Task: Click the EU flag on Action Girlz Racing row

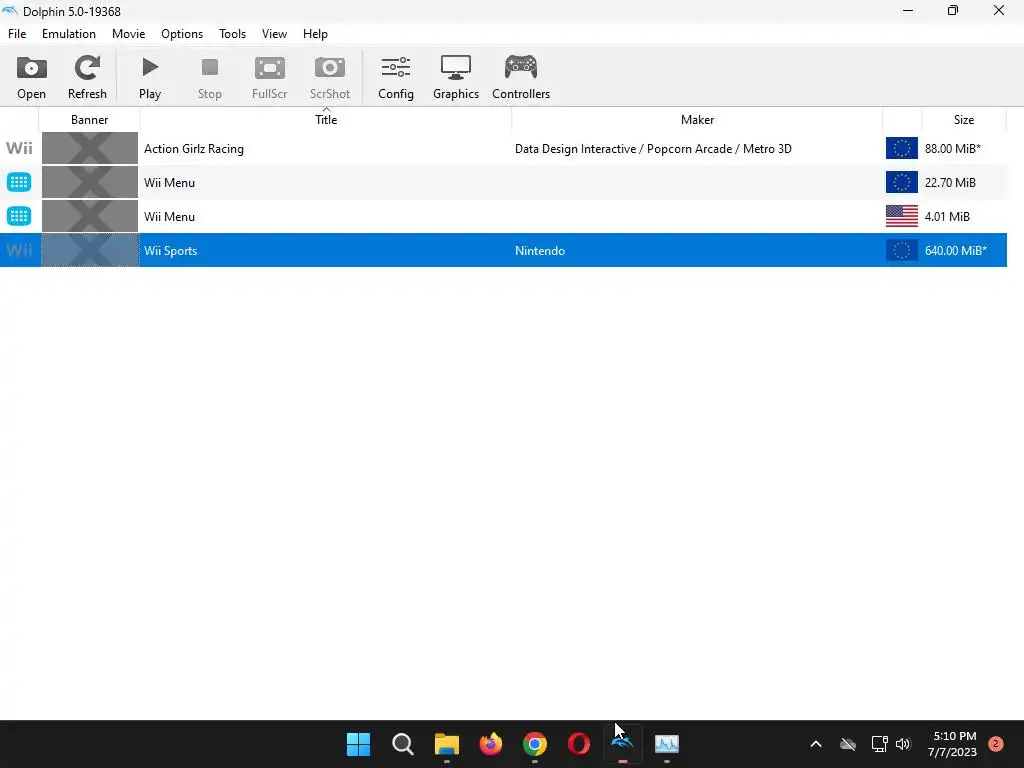Action: click(x=902, y=148)
